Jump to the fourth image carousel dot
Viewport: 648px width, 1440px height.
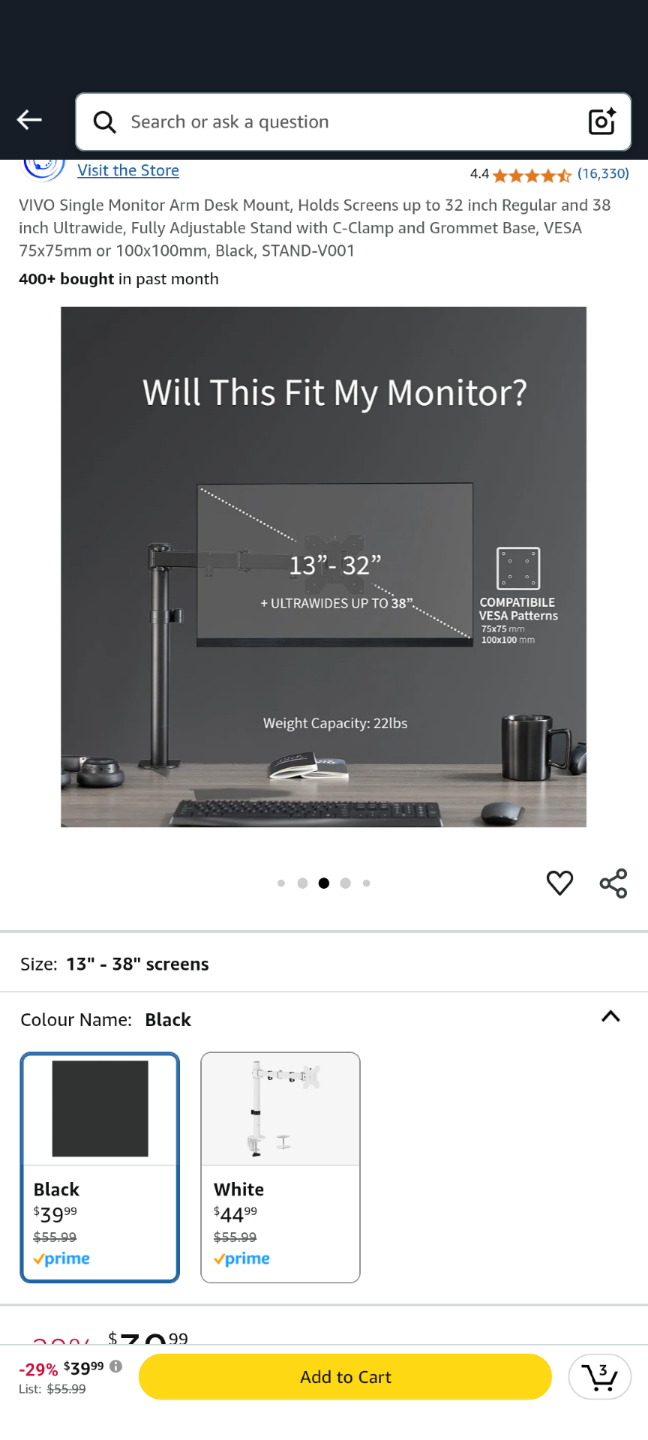(x=345, y=883)
